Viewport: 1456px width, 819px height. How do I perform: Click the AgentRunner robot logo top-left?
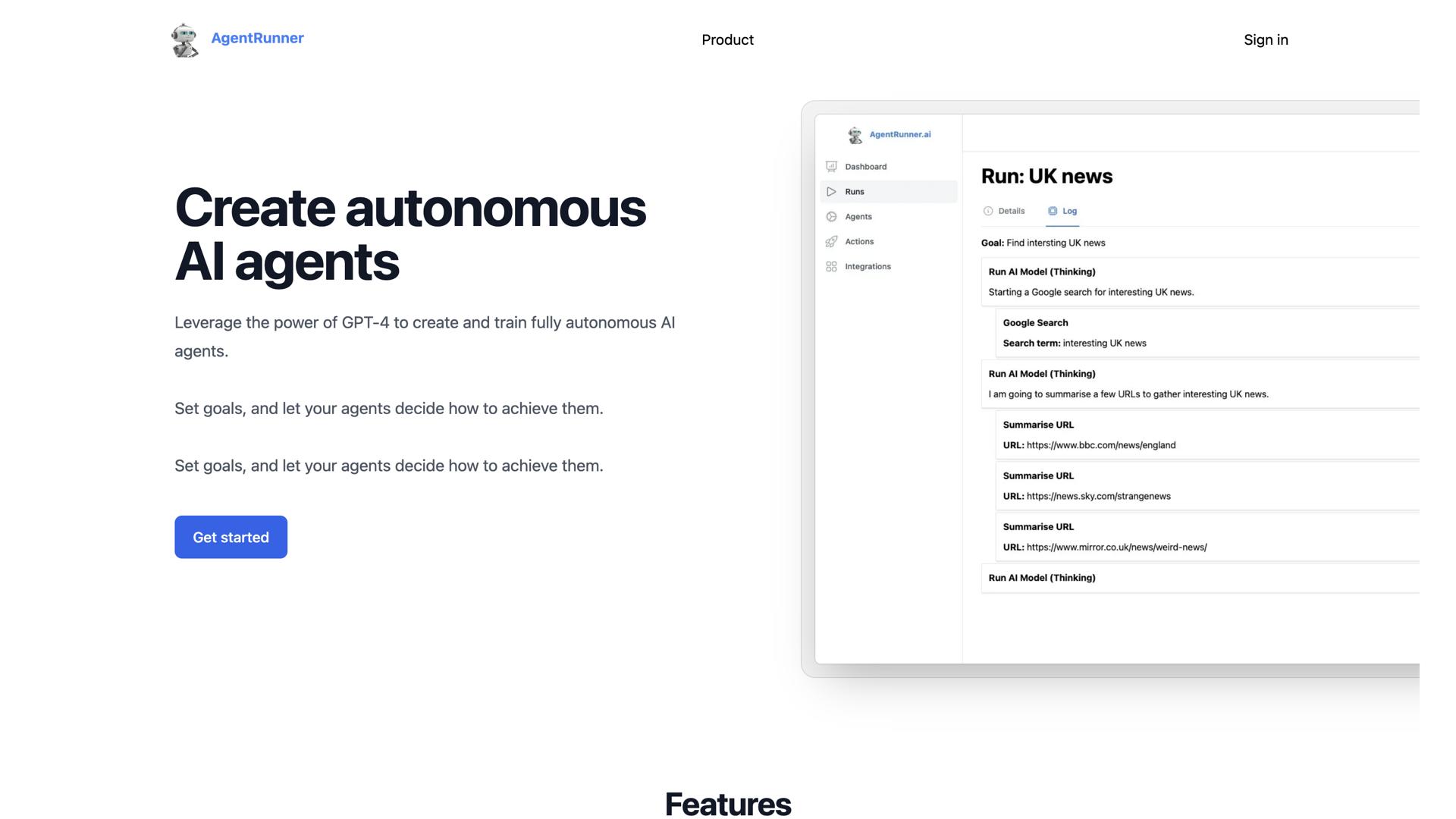184,39
